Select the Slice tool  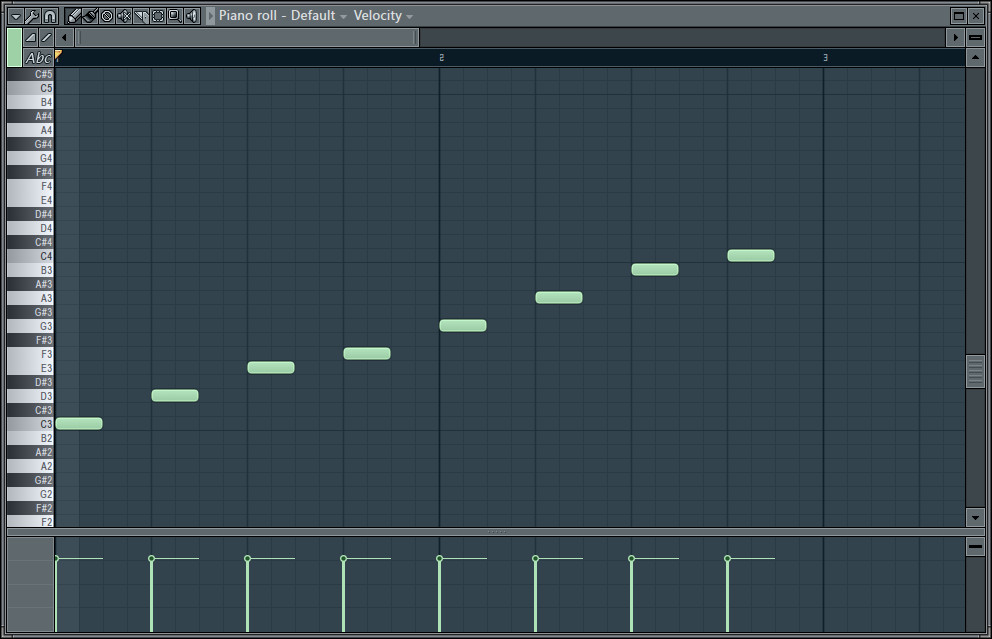tap(141, 16)
